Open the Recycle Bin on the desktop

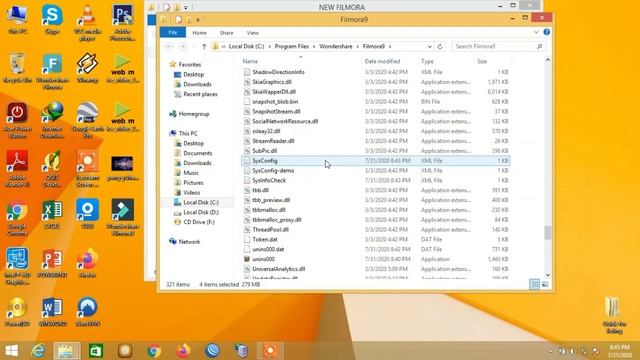17,68
